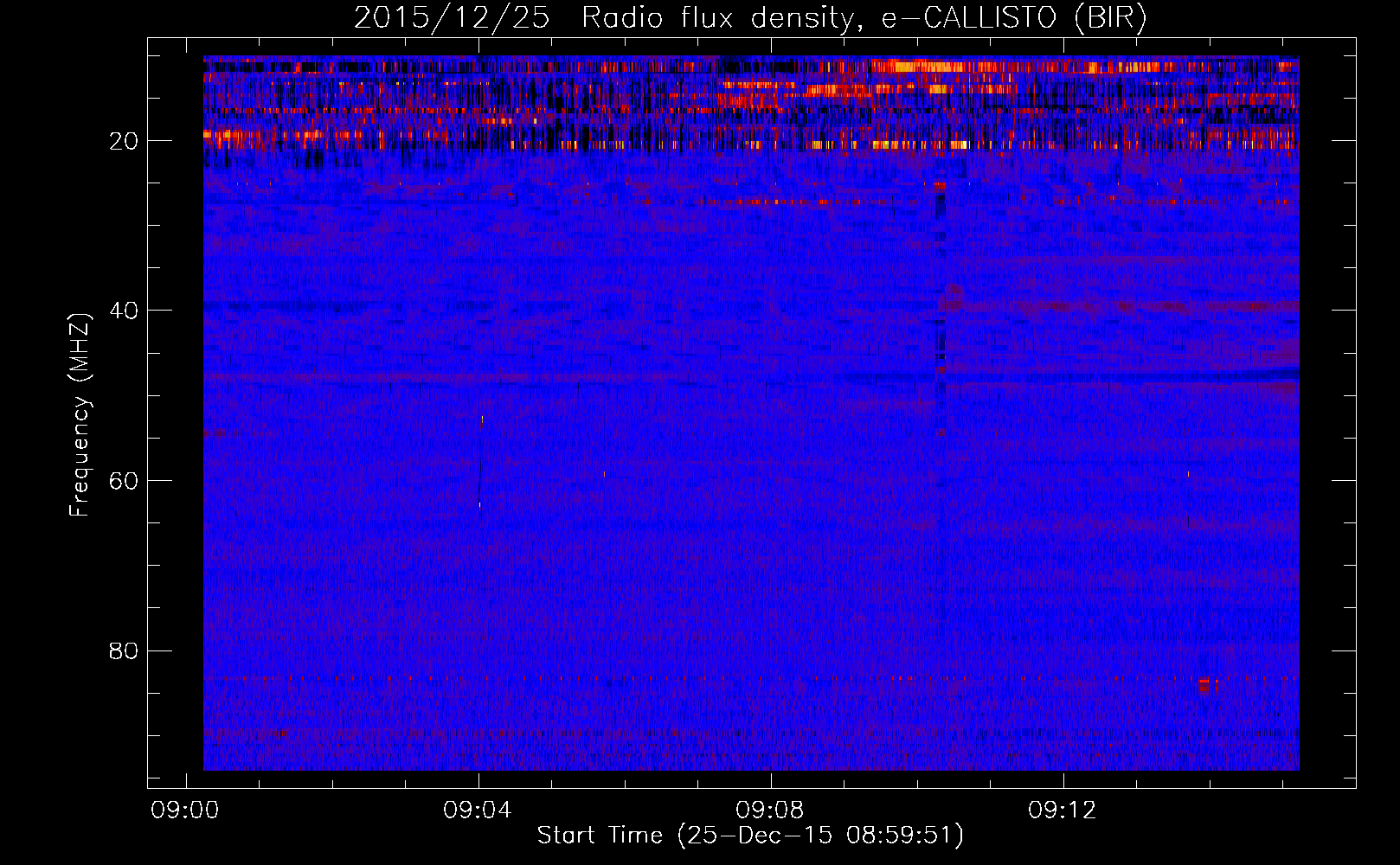Screen dimensions: 1400x865
Task: Click the '60' frequency tick label
Action: tap(125, 481)
